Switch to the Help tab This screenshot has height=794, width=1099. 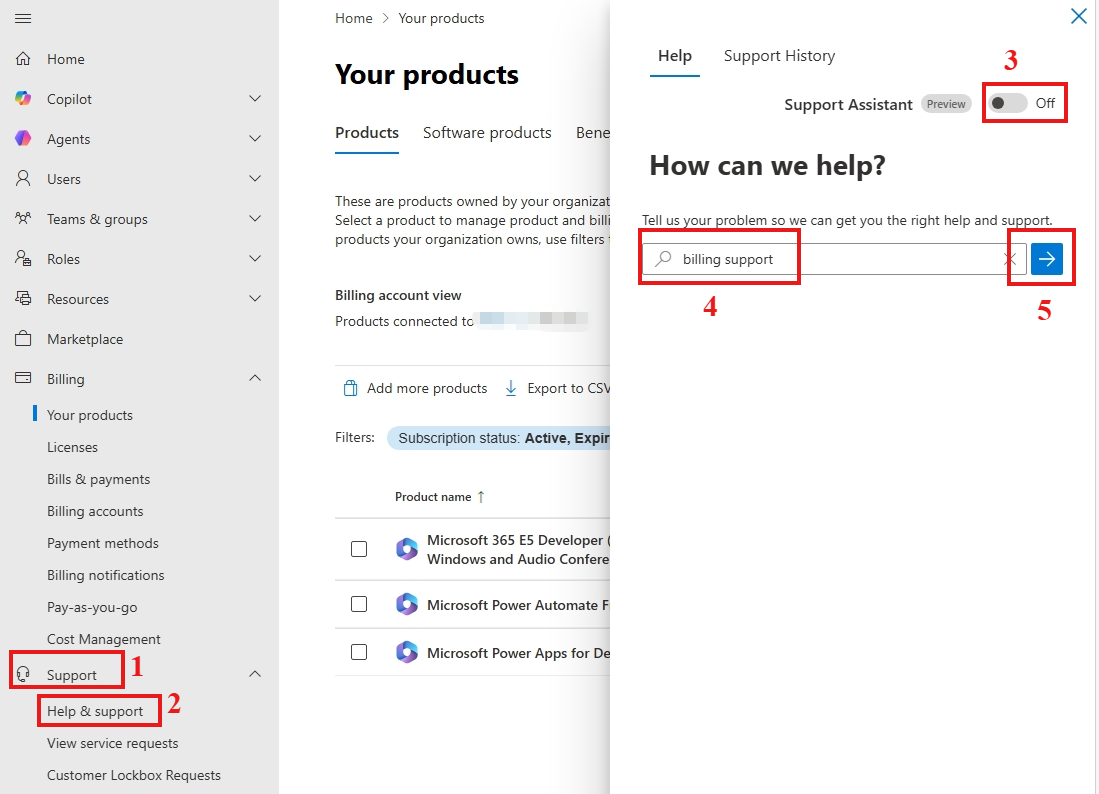[x=674, y=56]
